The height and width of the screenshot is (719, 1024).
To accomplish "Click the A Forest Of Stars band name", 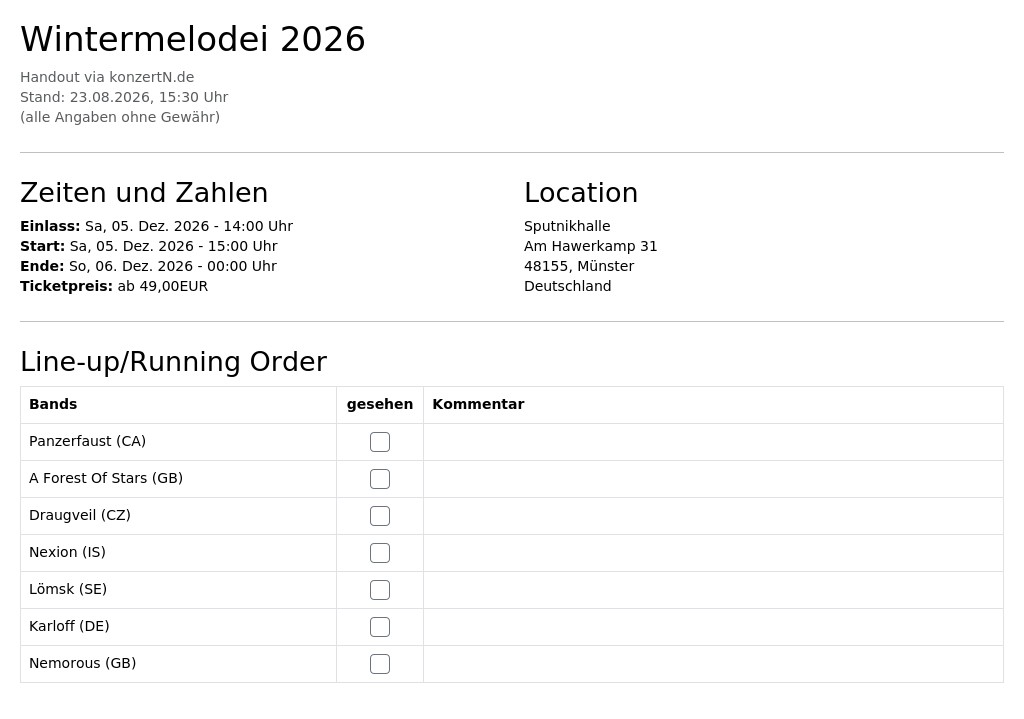I will click(x=106, y=478).
